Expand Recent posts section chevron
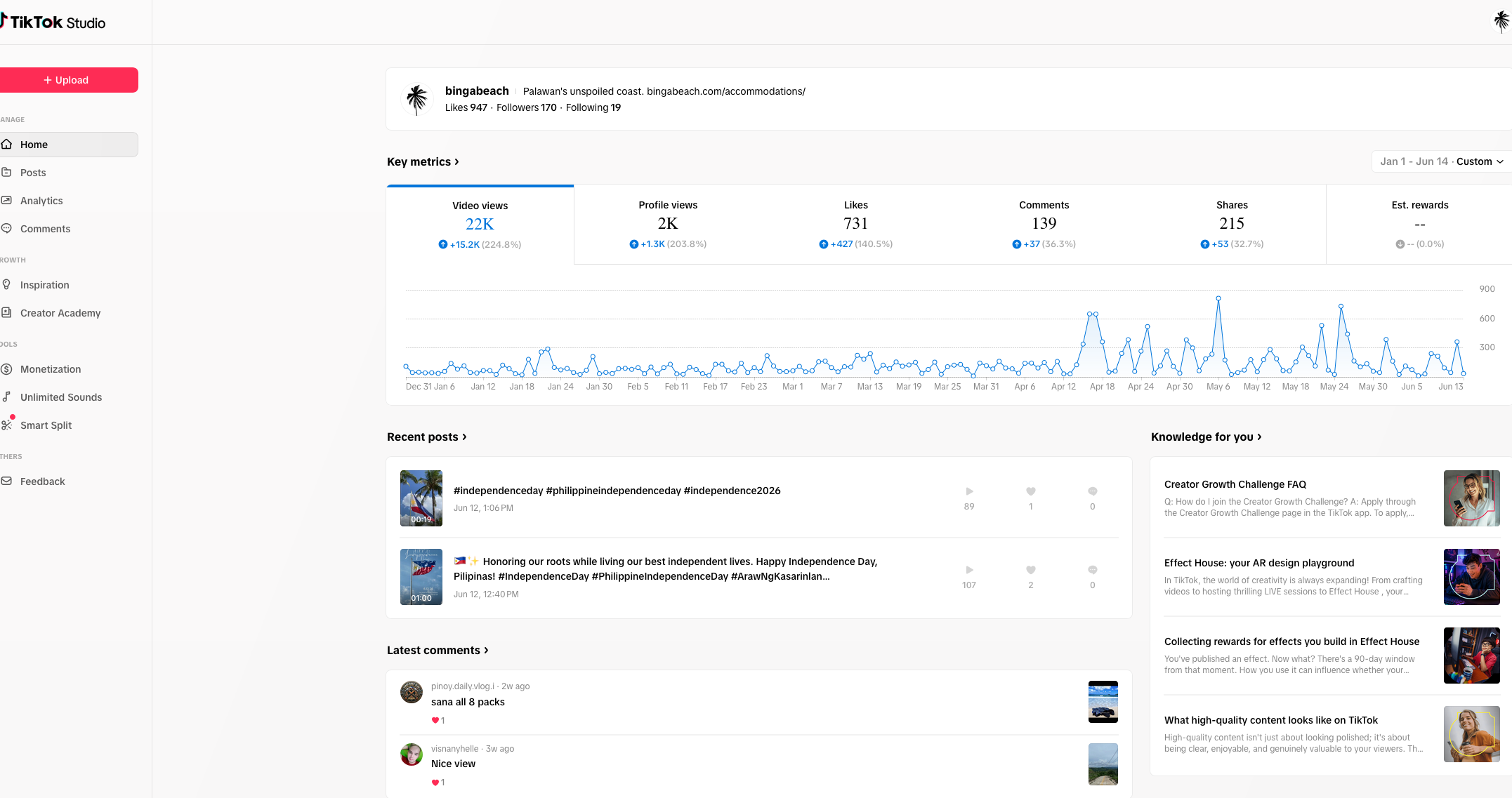Viewport: 1512px width, 798px height. (464, 437)
